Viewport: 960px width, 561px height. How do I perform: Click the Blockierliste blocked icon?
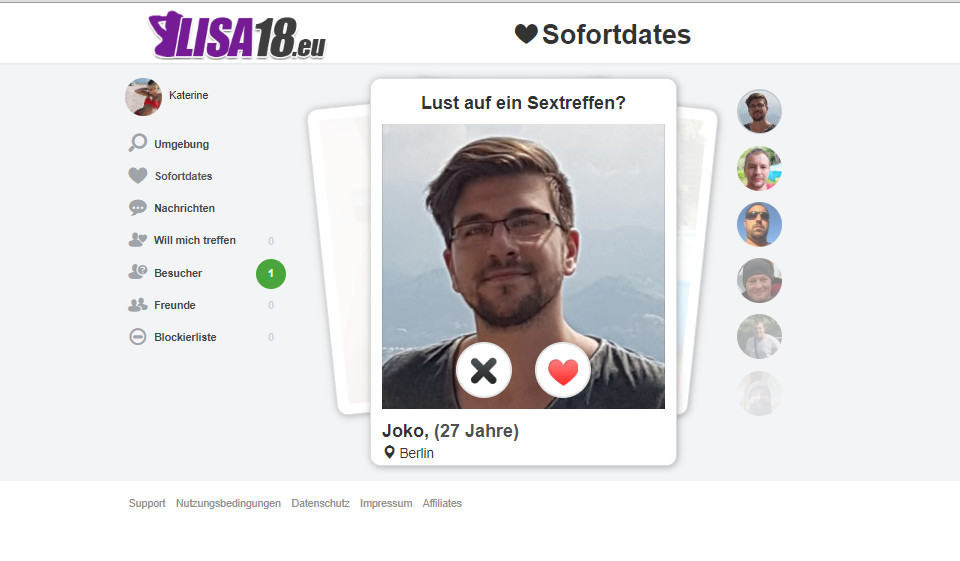point(138,337)
